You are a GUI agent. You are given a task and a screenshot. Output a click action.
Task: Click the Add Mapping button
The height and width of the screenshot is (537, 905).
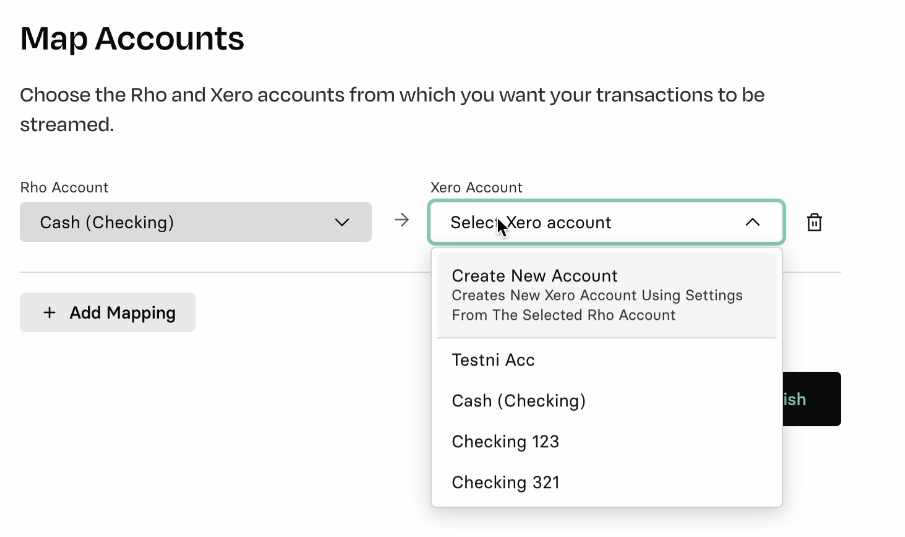pos(107,312)
